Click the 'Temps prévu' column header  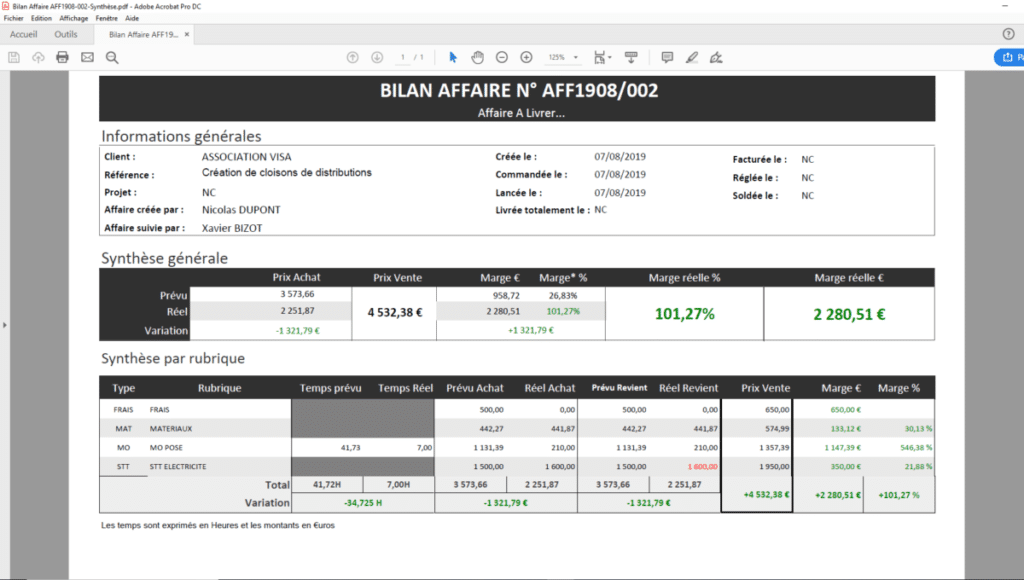[x=330, y=388]
